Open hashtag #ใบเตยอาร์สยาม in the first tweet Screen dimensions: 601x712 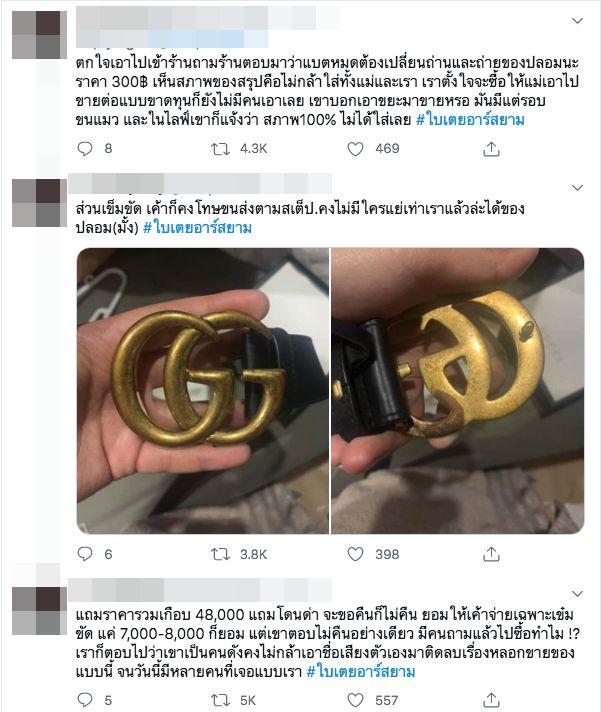(x=470, y=120)
